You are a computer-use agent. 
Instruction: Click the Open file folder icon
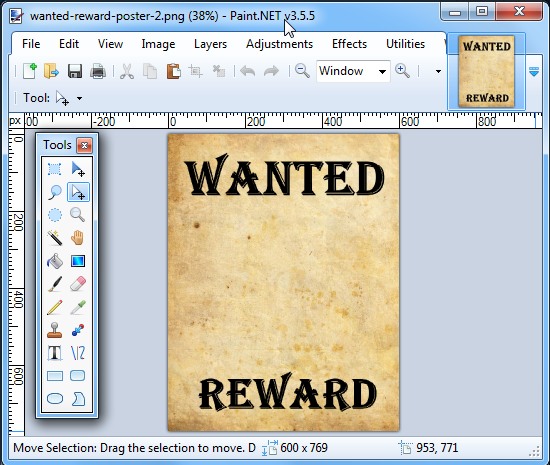pyautogui.click(x=51, y=71)
